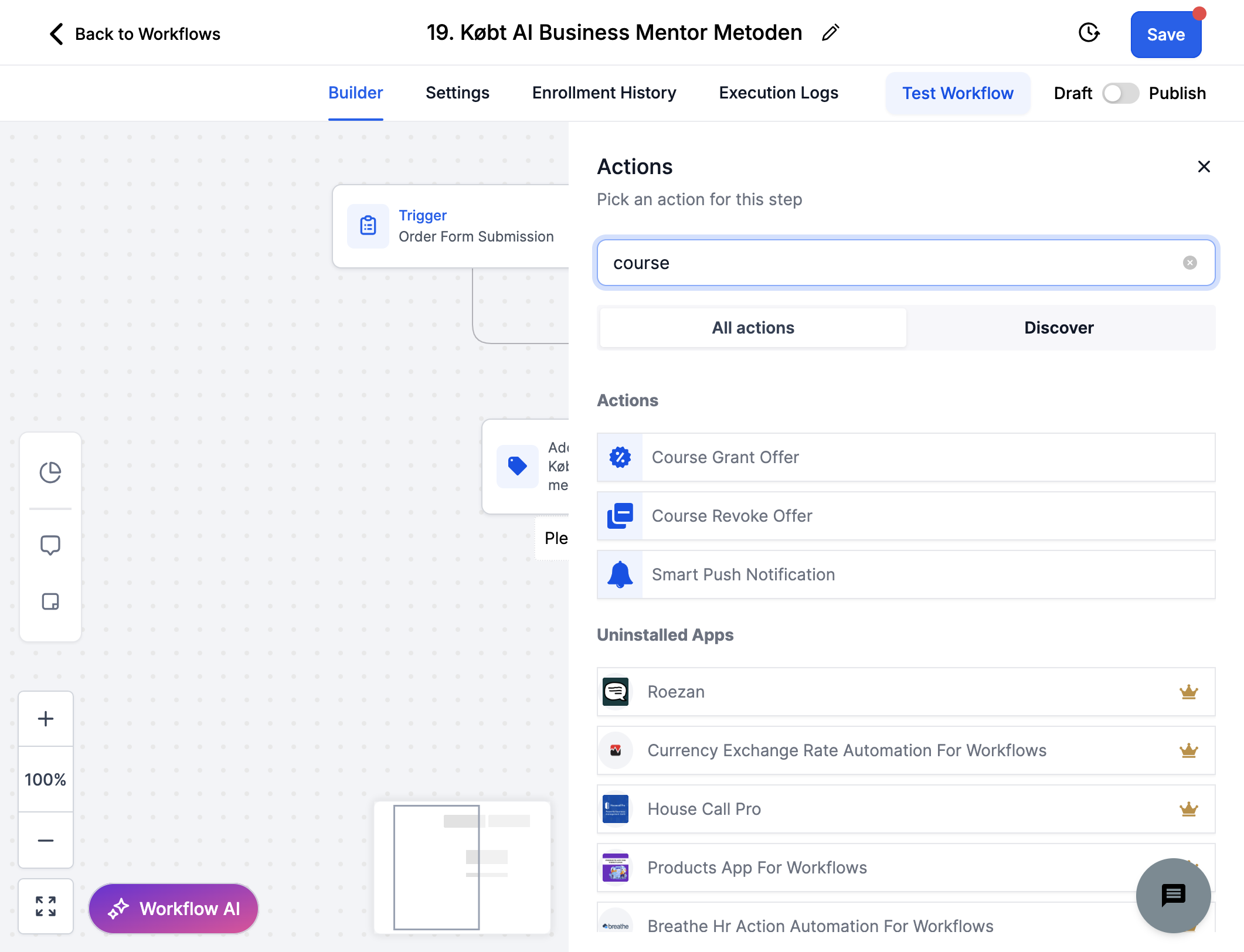Open the live chat bubble widget
1244x952 pixels.
click(x=1173, y=895)
